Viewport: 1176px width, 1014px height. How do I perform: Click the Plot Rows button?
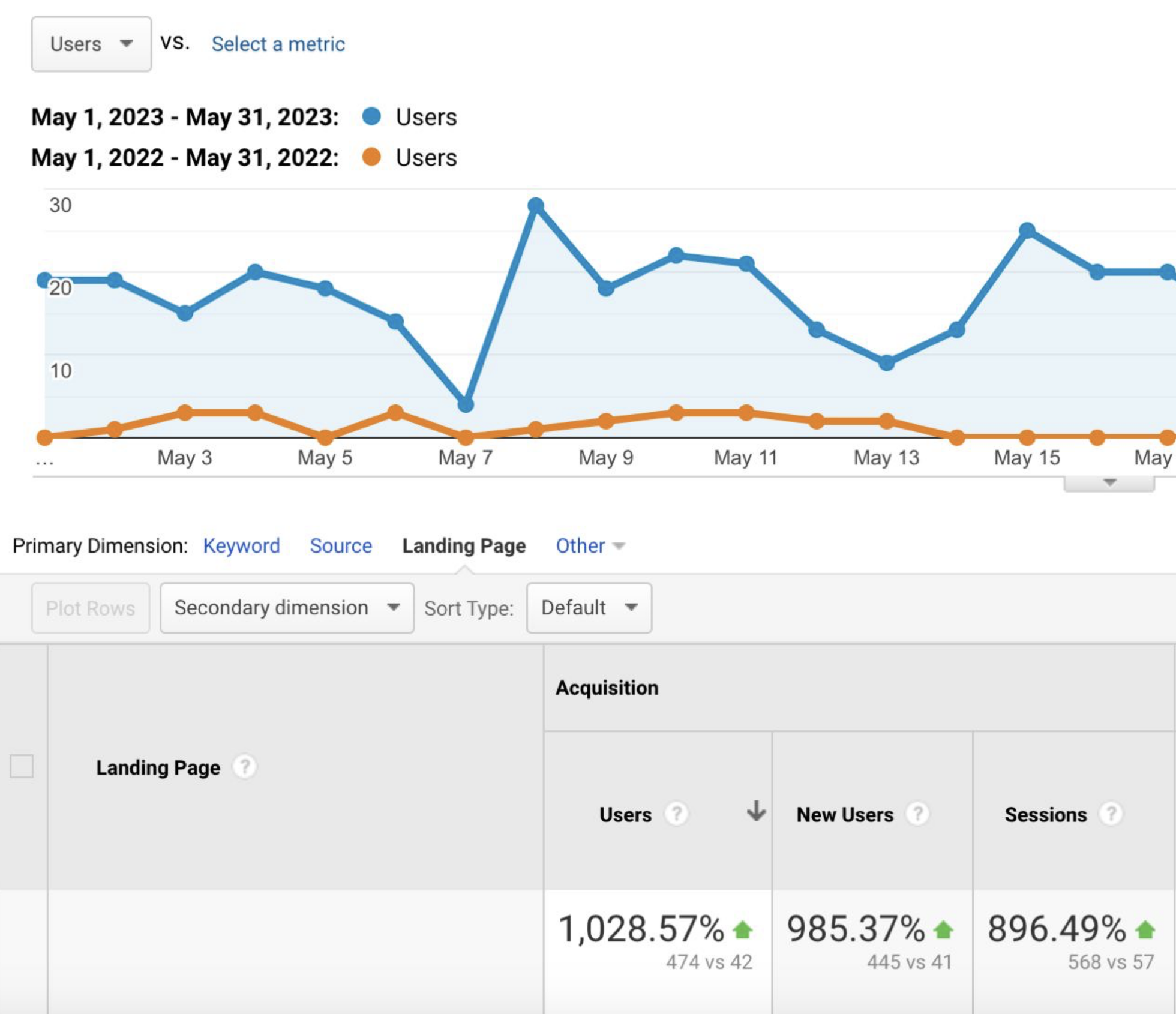coord(91,608)
